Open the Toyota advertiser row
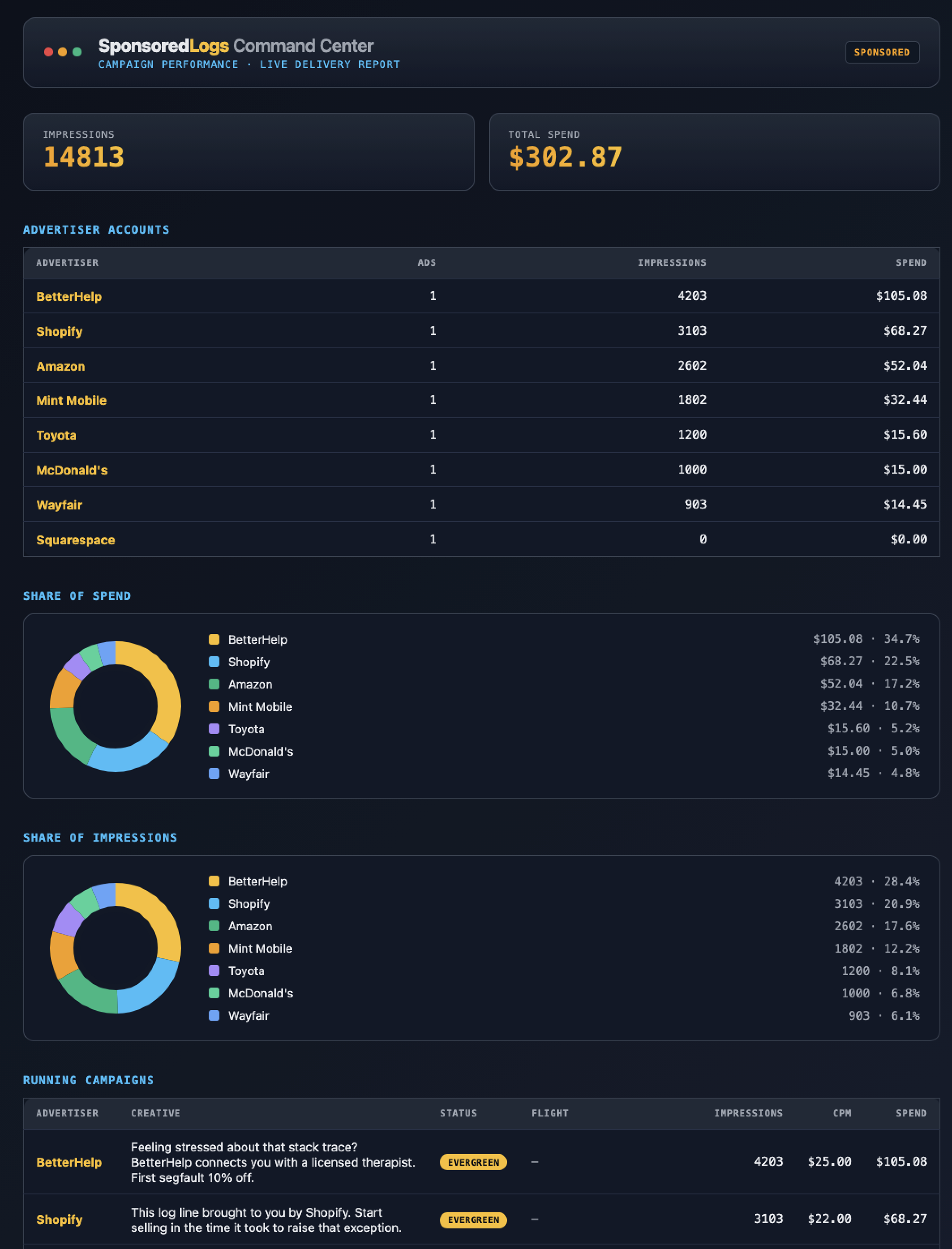Viewport: 952px width, 1249px height. (481, 436)
